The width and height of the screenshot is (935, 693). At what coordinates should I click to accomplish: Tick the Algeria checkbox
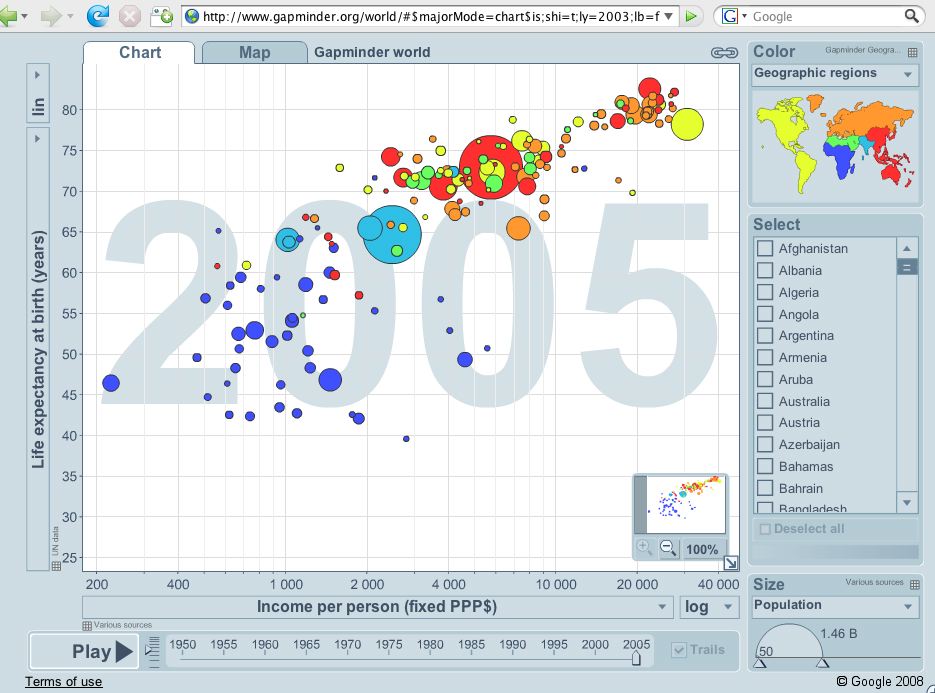point(764,292)
